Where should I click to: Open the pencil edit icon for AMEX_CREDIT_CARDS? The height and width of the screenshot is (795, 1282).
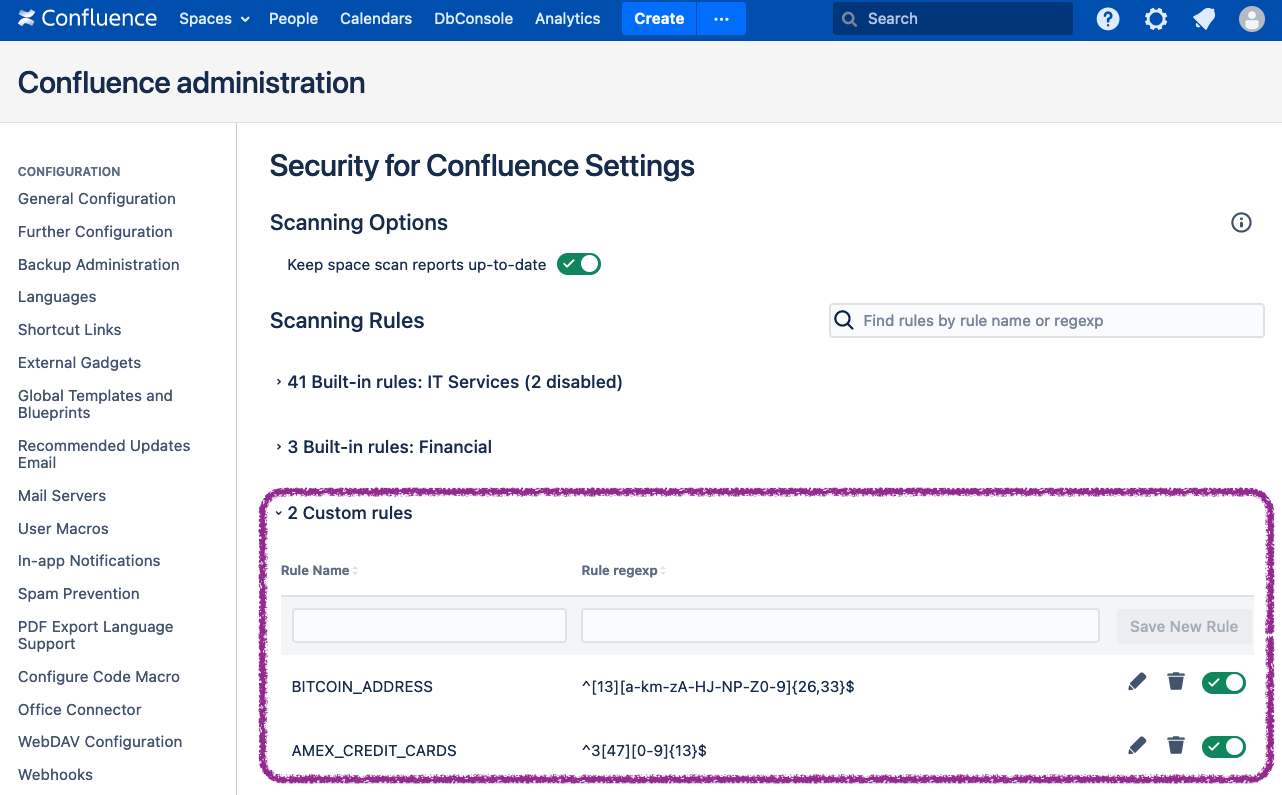(1137, 745)
